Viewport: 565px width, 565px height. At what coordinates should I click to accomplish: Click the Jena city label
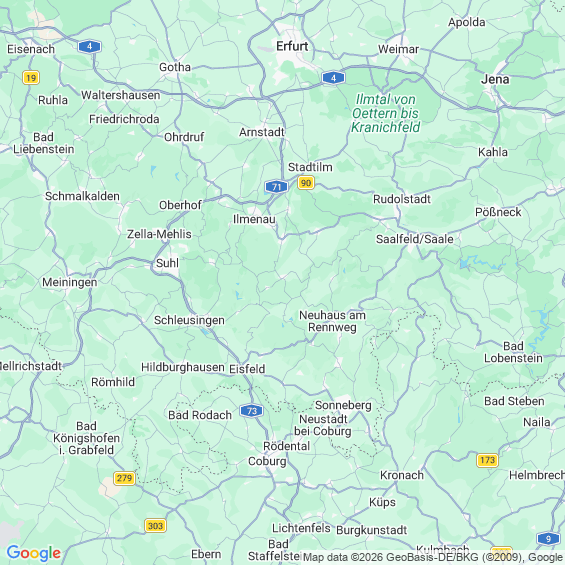click(x=495, y=79)
